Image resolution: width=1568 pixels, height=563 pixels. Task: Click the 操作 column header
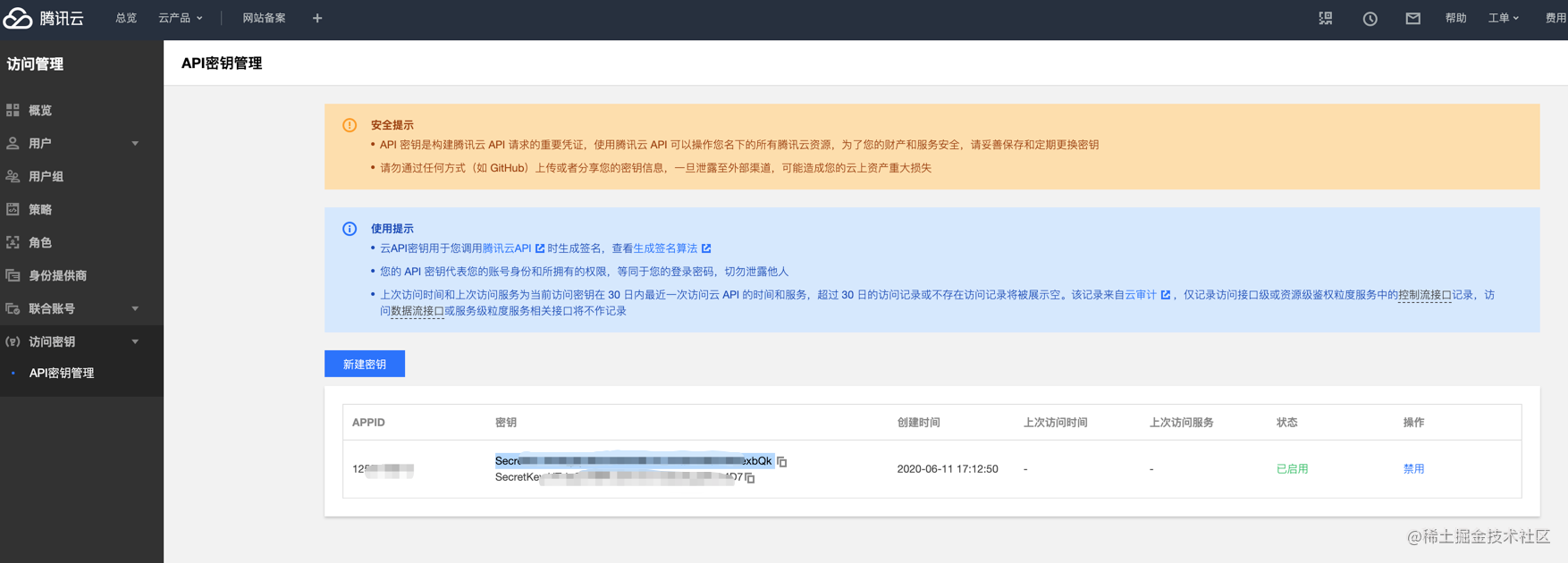pos(1413,422)
